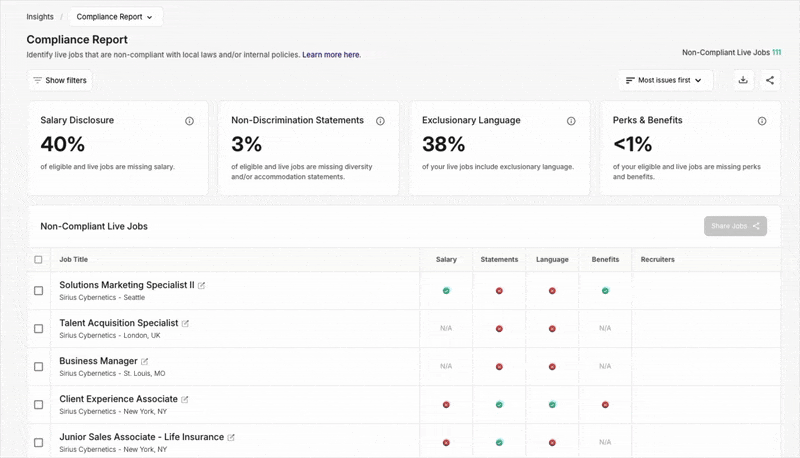This screenshot has height=458, width=800.
Task: Click info icon on Exclusionary Language card
Action: [571, 121]
